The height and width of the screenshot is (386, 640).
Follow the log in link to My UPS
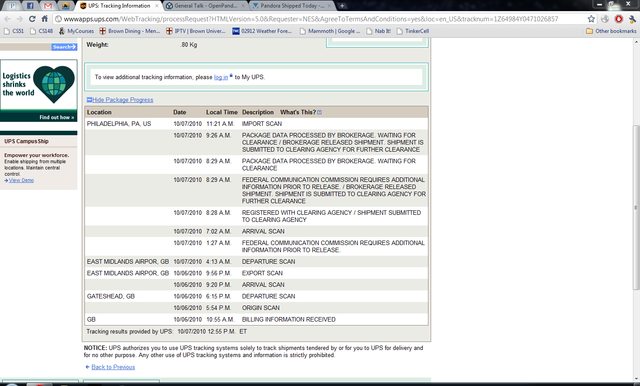click(x=221, y=77)
